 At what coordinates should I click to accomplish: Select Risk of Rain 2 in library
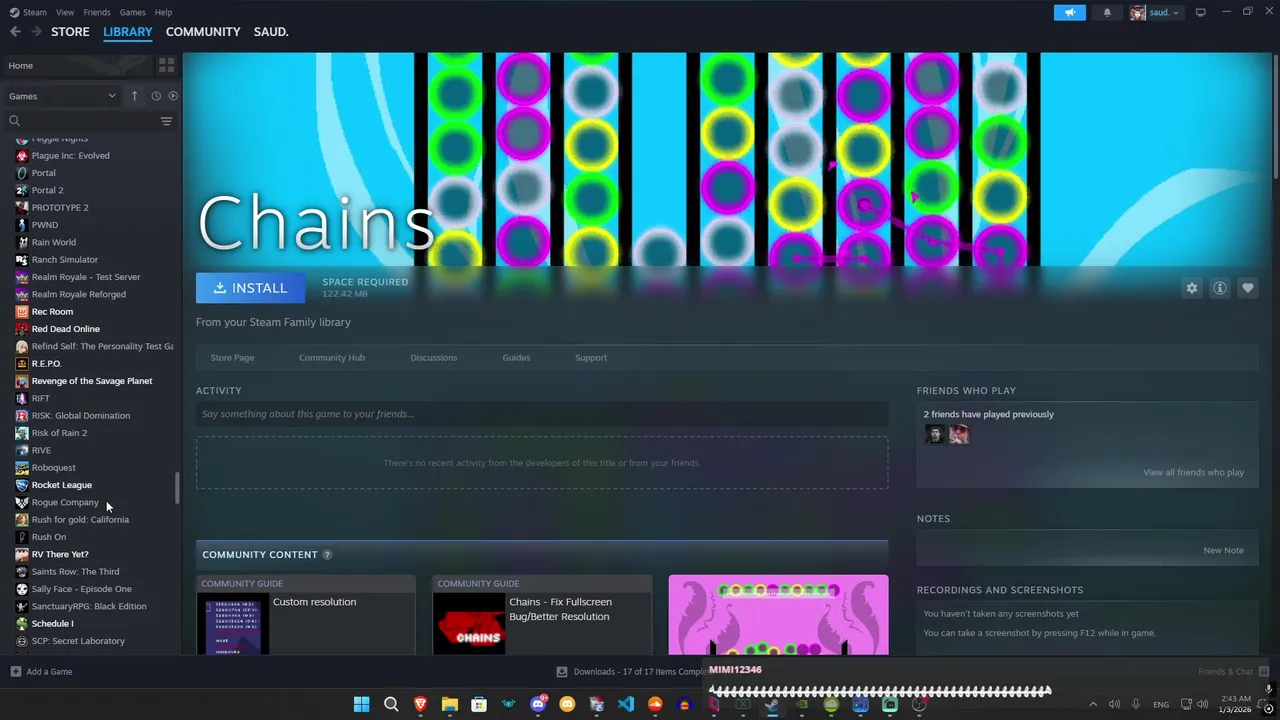click(x=59, y=433)
